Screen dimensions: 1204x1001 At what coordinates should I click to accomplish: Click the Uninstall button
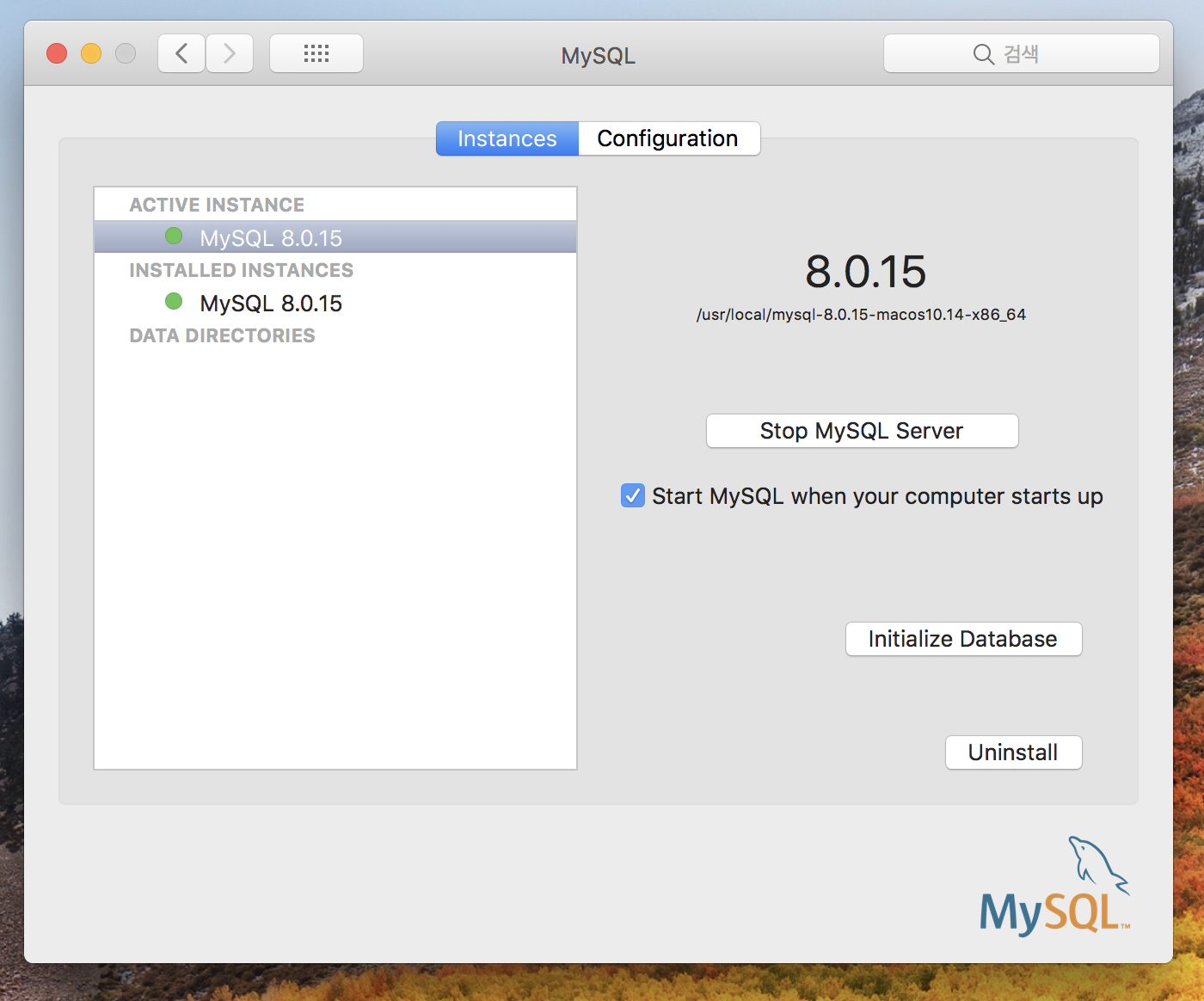[1013, 752]
